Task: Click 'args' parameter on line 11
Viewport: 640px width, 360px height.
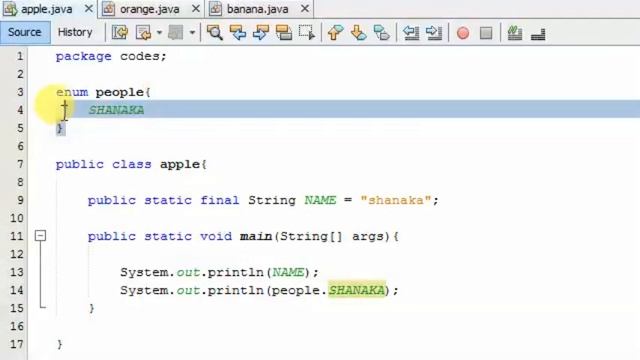Action: pos(368,237)
